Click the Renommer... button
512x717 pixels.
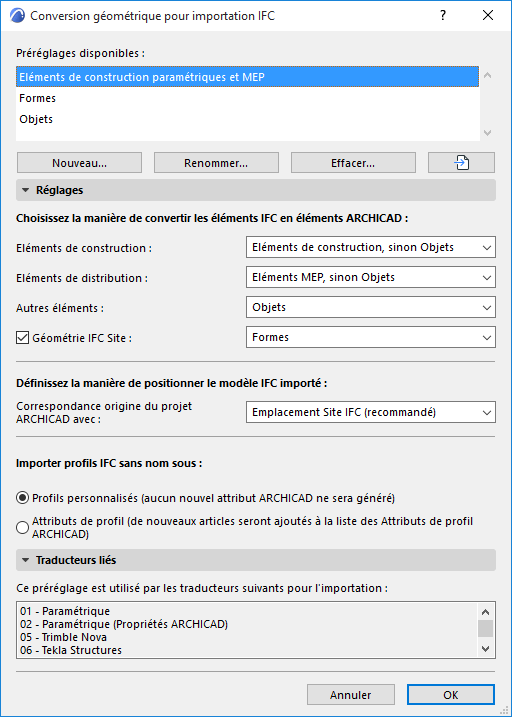(x=216, y=163)
